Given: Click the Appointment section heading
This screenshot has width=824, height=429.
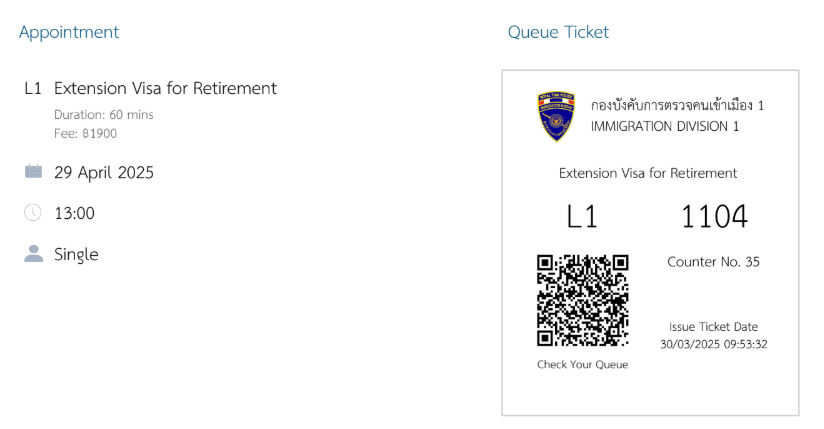Looking at the screenshot, I should tap(69, 32).
